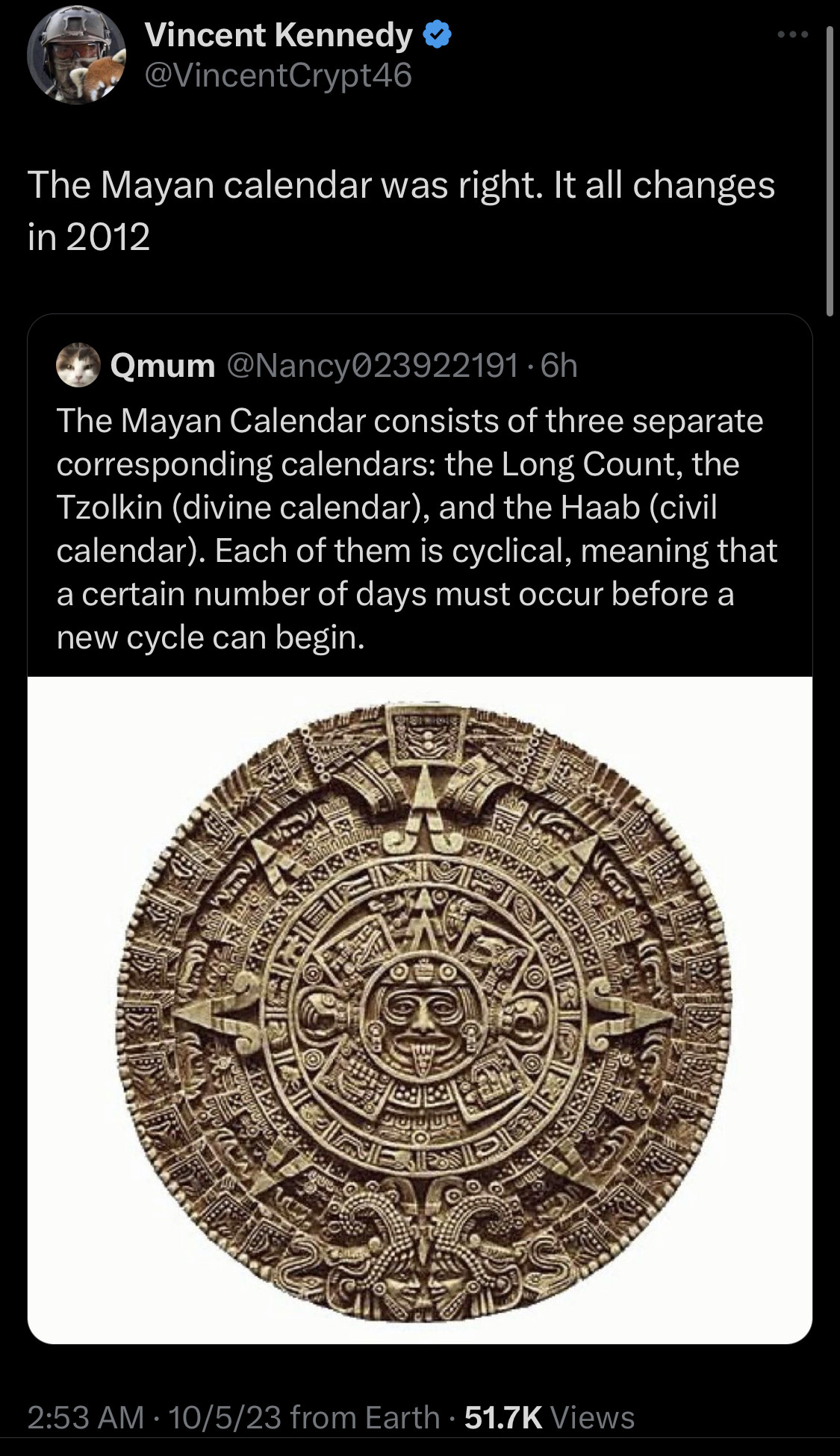Open the 51.7K Views count
This screenshot has height=1456, width=840.
(x=549, y=1417)
